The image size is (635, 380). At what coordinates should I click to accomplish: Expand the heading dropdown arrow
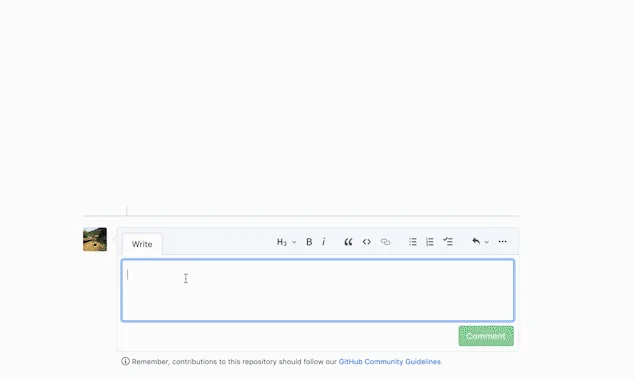pyautogui.click(x=294, y=242)
